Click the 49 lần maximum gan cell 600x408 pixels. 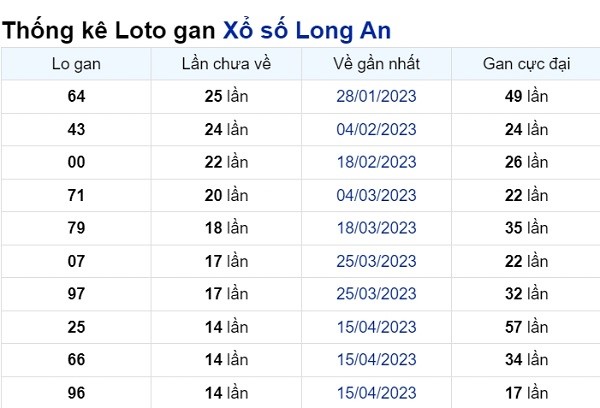[x=526, y=96]
